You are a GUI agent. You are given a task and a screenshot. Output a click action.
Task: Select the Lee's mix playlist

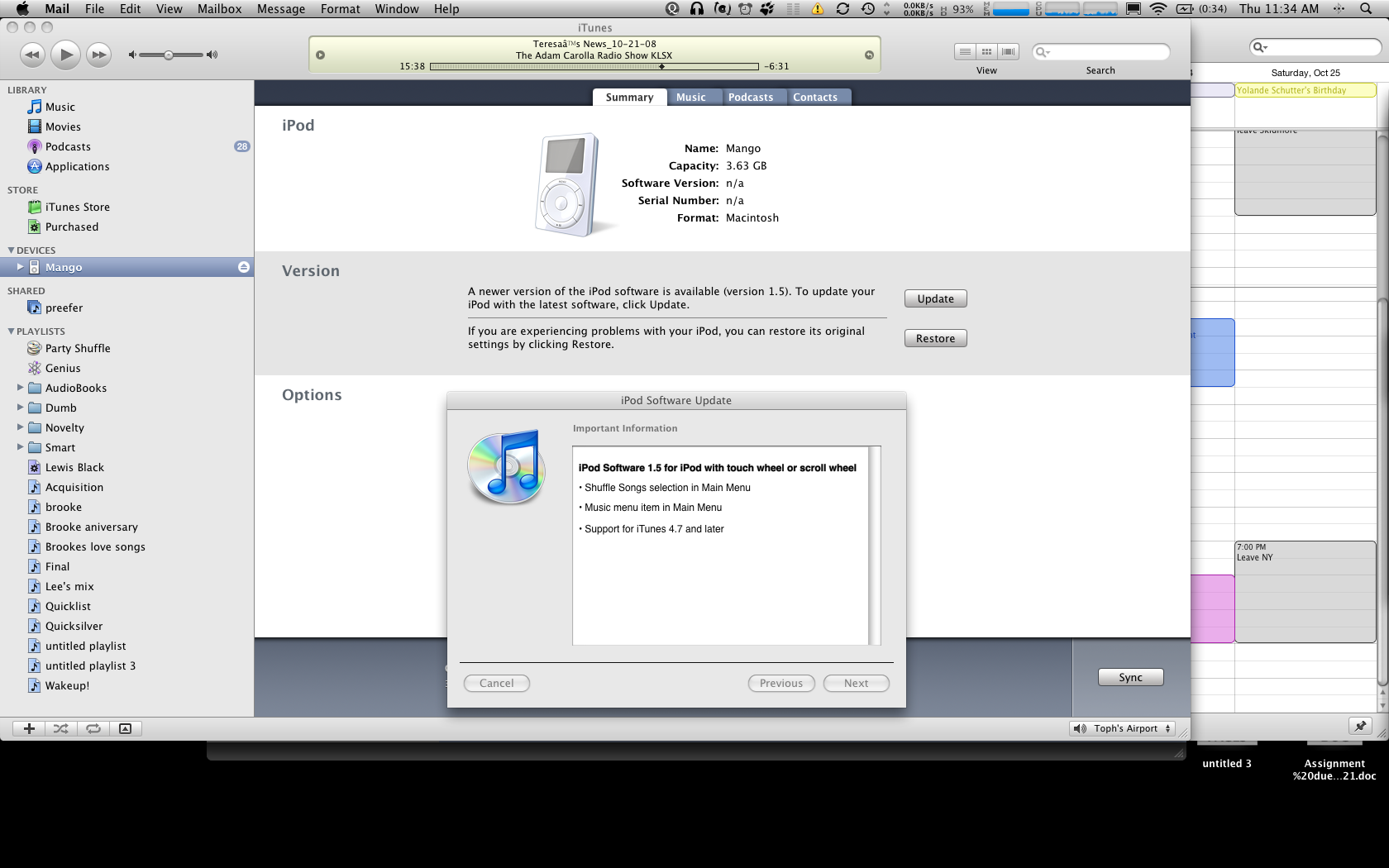[x=126, y=586]
